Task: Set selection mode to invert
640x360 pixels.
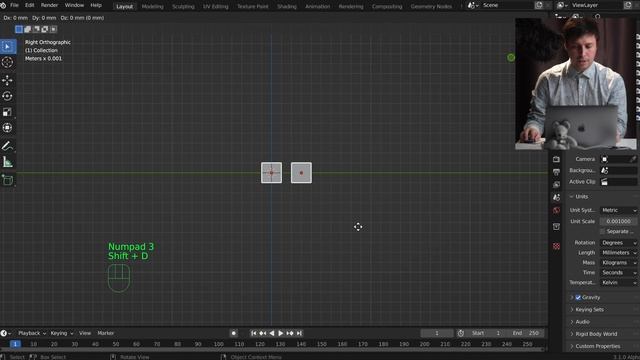Action: [45, 29]
